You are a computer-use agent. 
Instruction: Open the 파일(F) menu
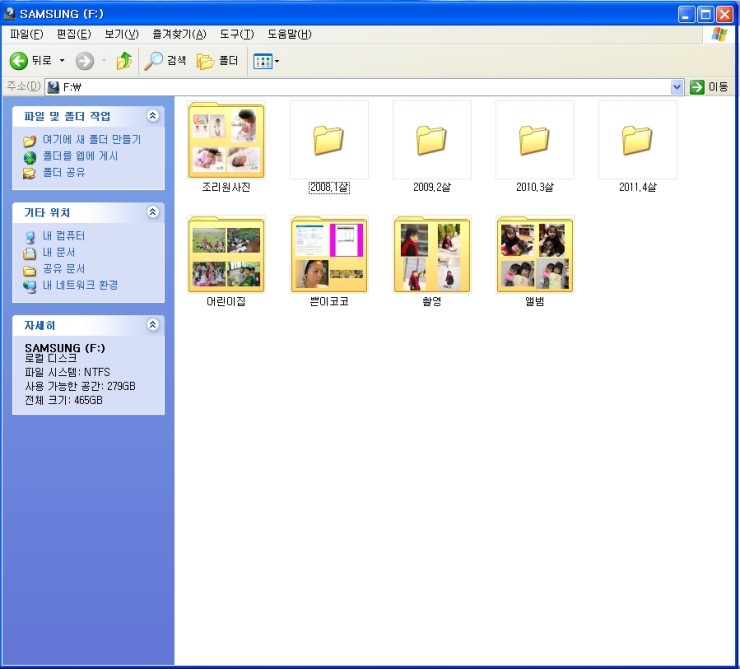(26, 34)
